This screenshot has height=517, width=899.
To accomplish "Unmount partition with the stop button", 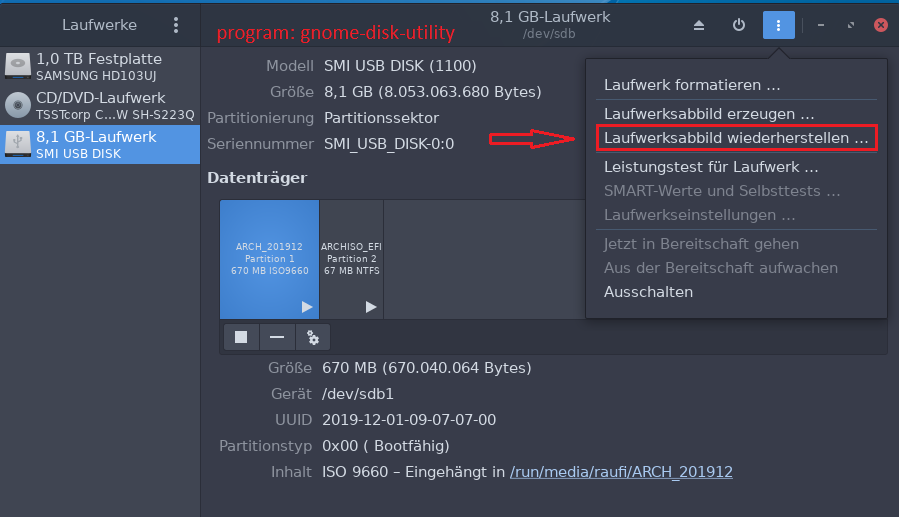I will (241, 337).
